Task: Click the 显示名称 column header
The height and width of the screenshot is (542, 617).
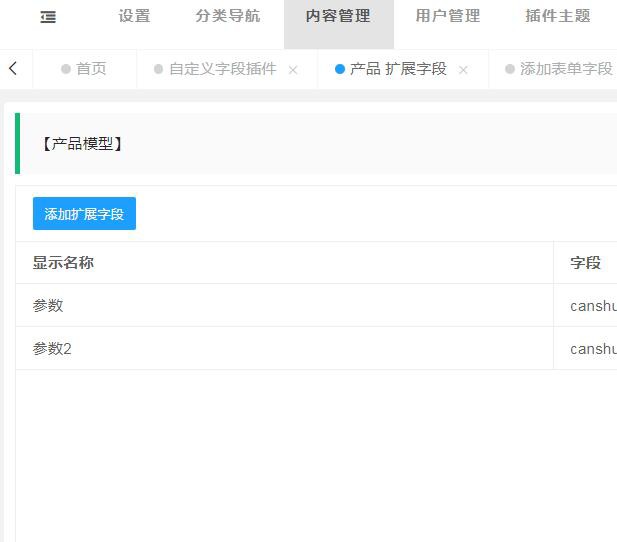Action: click(63, 263)
